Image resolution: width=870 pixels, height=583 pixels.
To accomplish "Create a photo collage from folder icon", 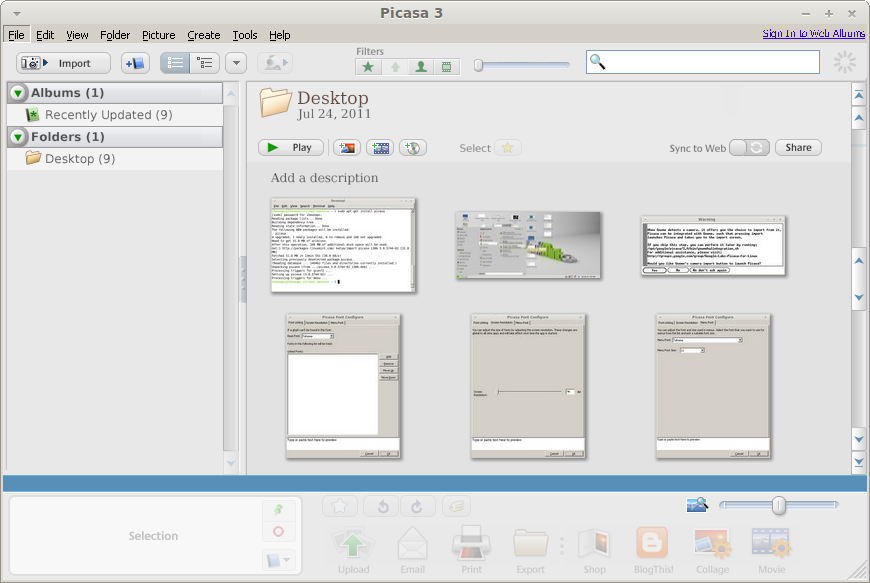I will (347, 148).
